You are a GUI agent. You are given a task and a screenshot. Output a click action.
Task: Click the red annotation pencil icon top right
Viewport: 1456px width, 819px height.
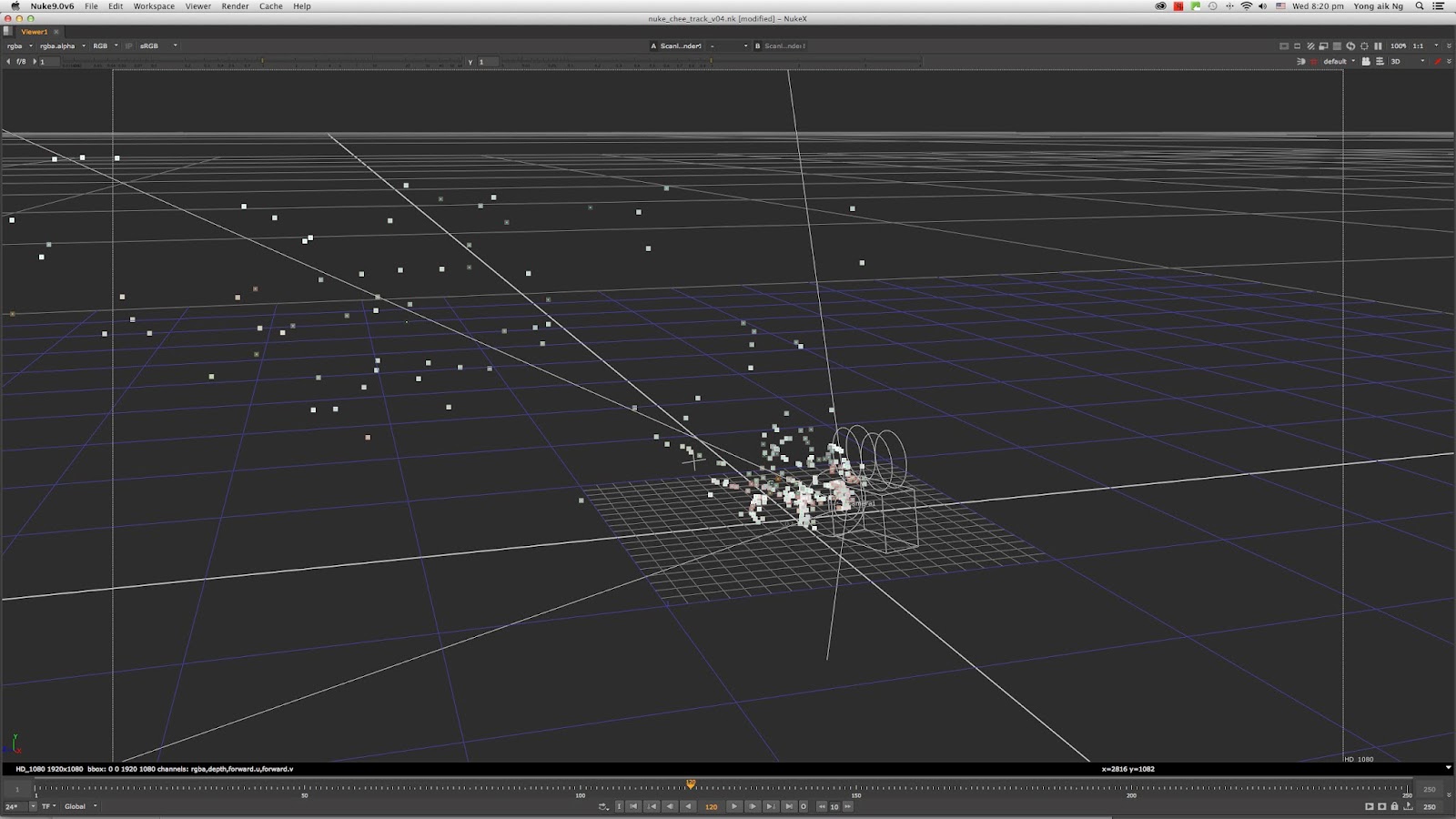point(1438,61)
